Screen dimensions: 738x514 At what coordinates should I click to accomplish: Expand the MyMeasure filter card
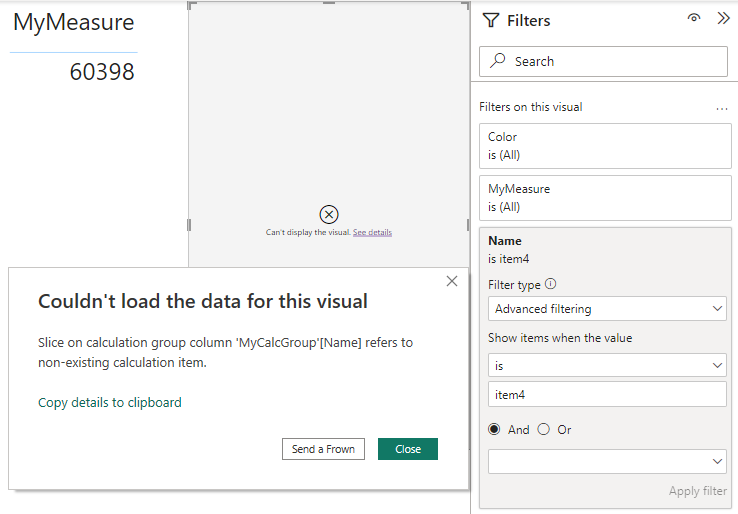[x=605, y=198]
